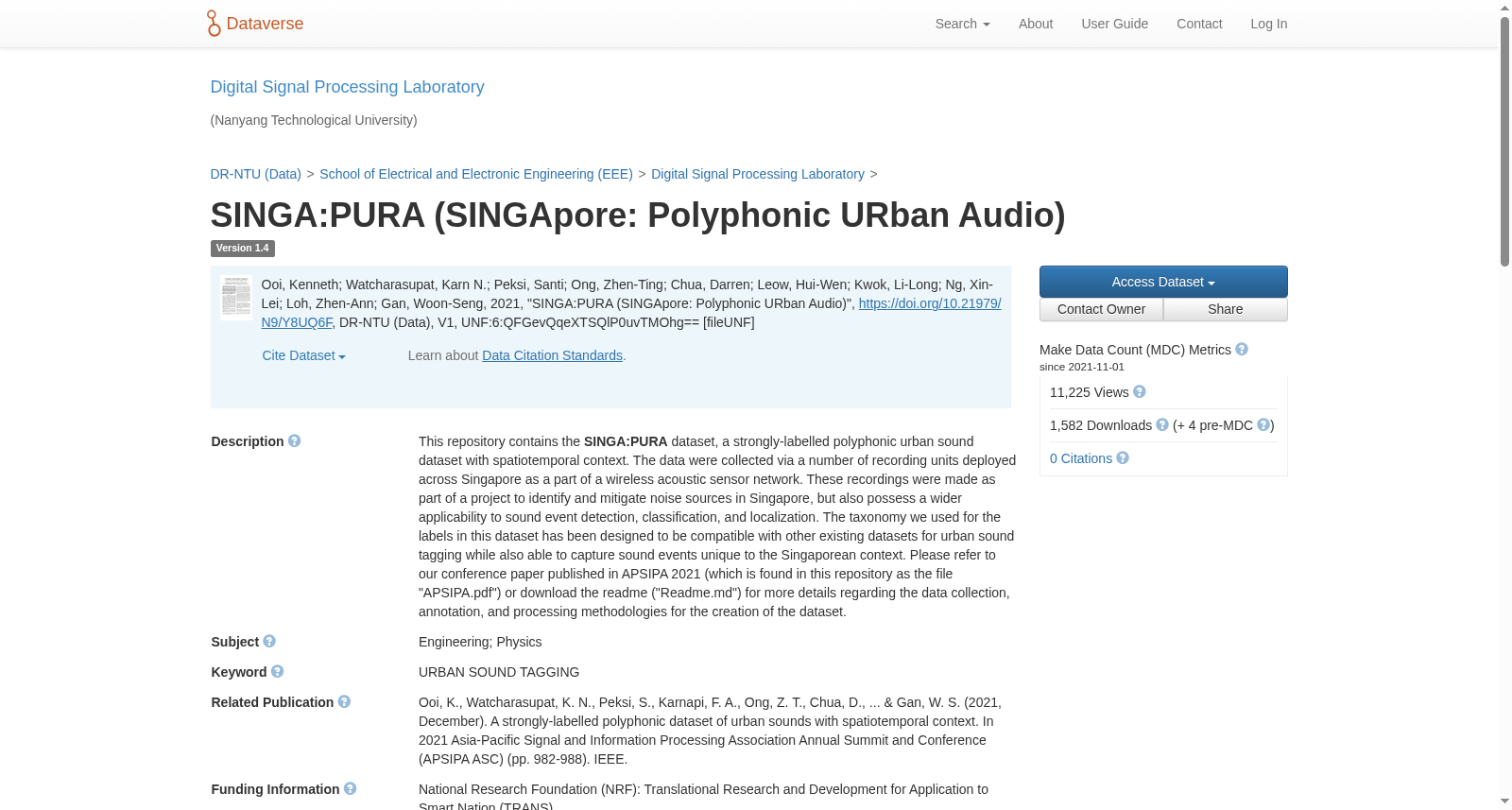Expand the Search dropdown in navbar

click(962, 24)
